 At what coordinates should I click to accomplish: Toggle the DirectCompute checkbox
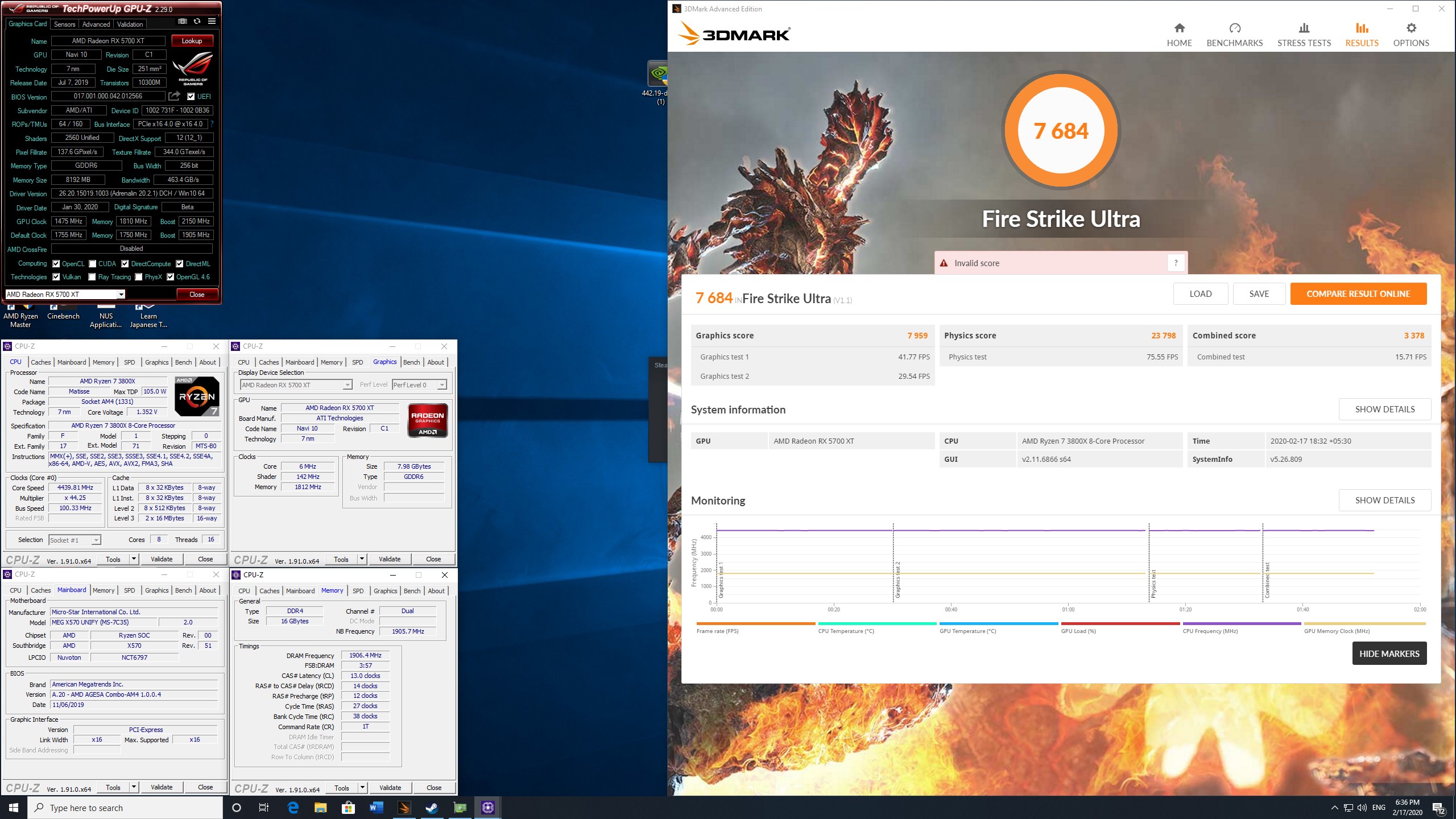click(125, 263)
